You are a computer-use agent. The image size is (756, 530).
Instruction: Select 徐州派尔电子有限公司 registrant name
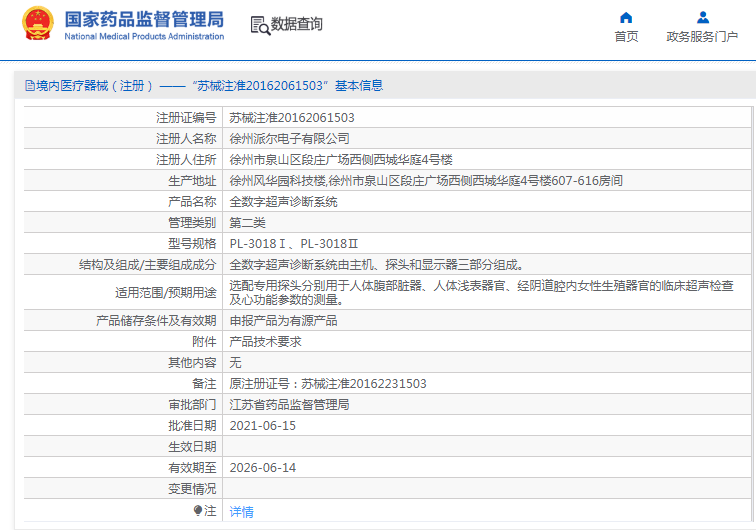coord(289,139)
